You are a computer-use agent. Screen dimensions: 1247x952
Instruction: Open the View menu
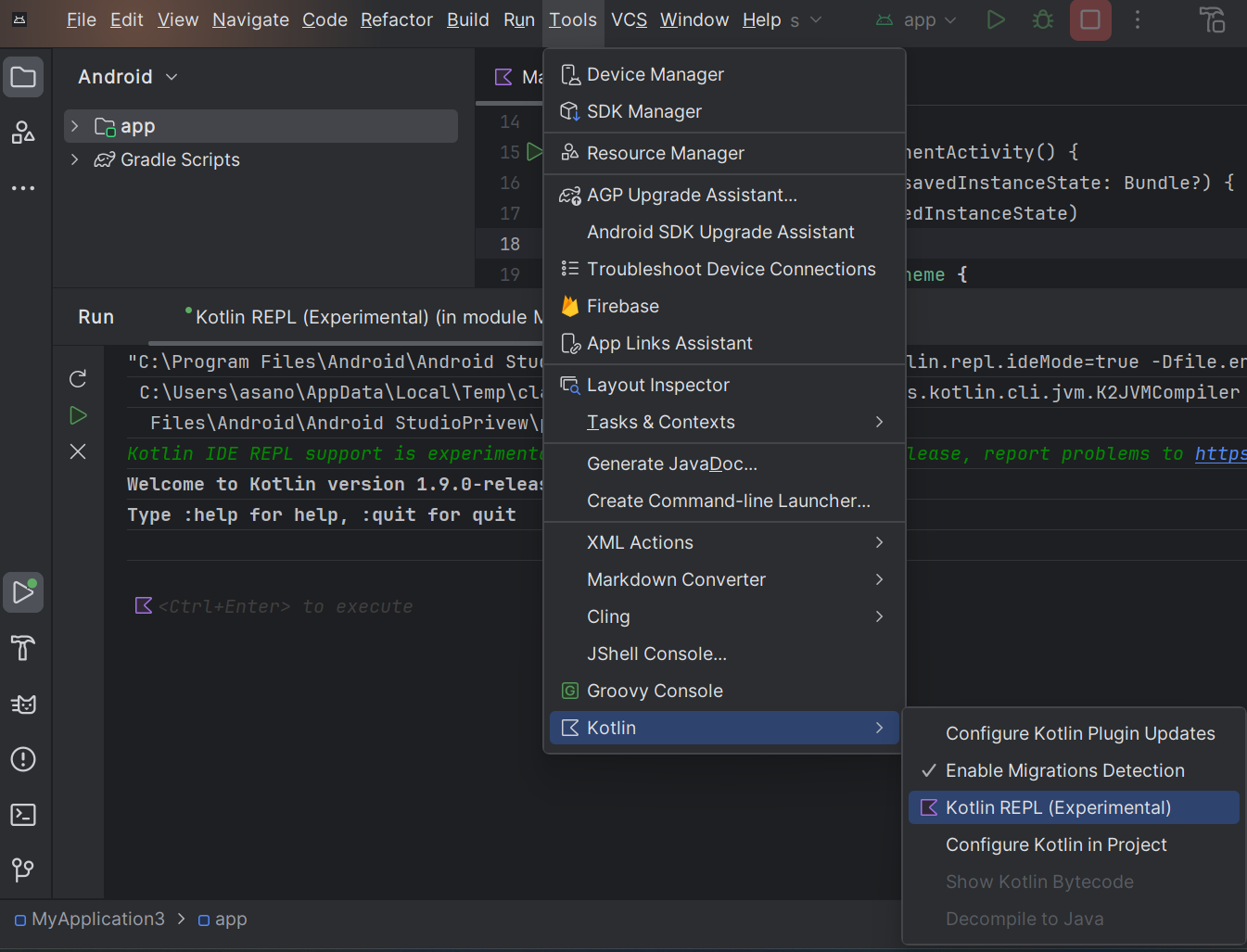click(178, 19)
